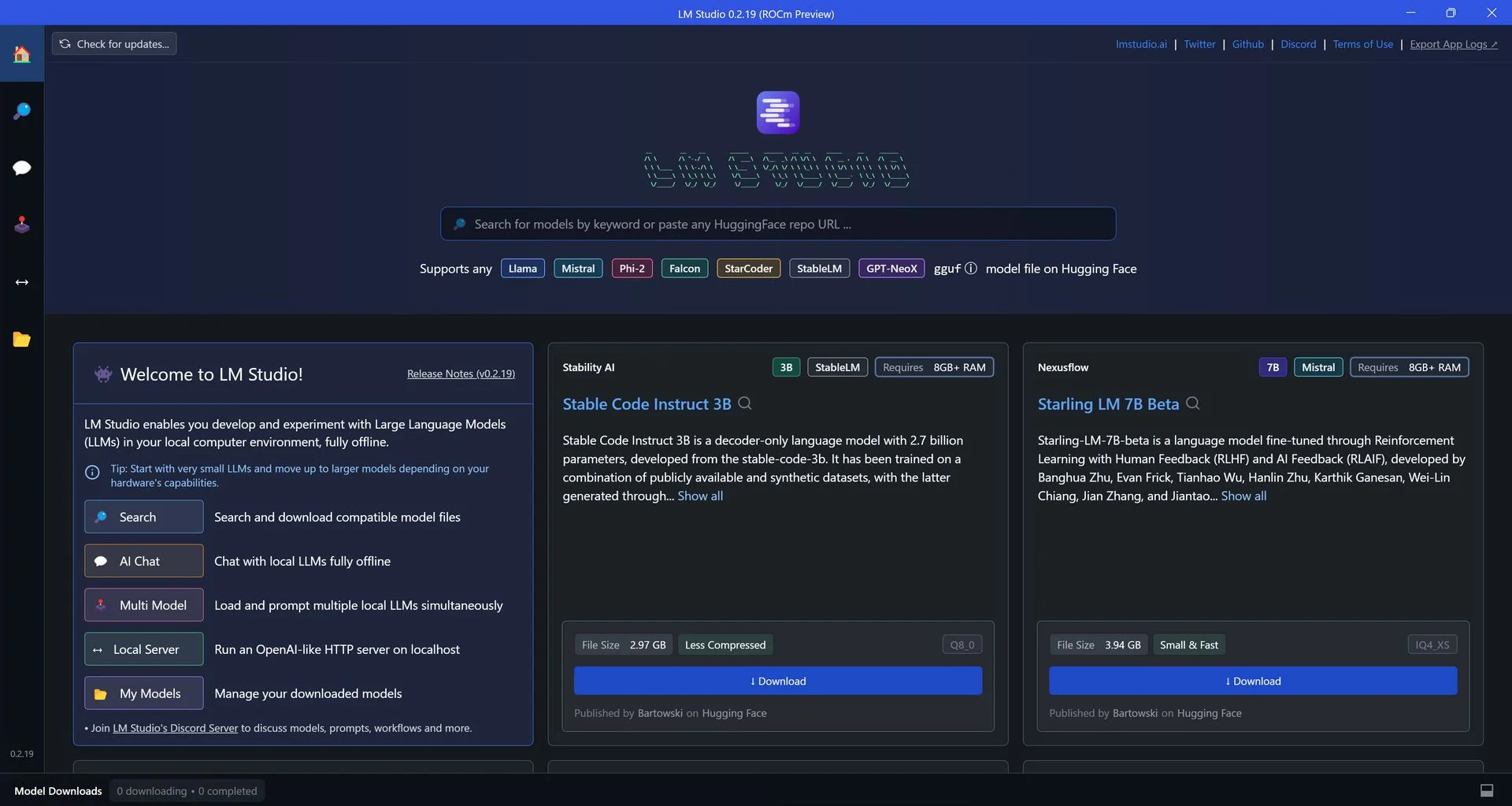Click Less Compressed label
1512x806 pixels.
[x=724, y=644]
